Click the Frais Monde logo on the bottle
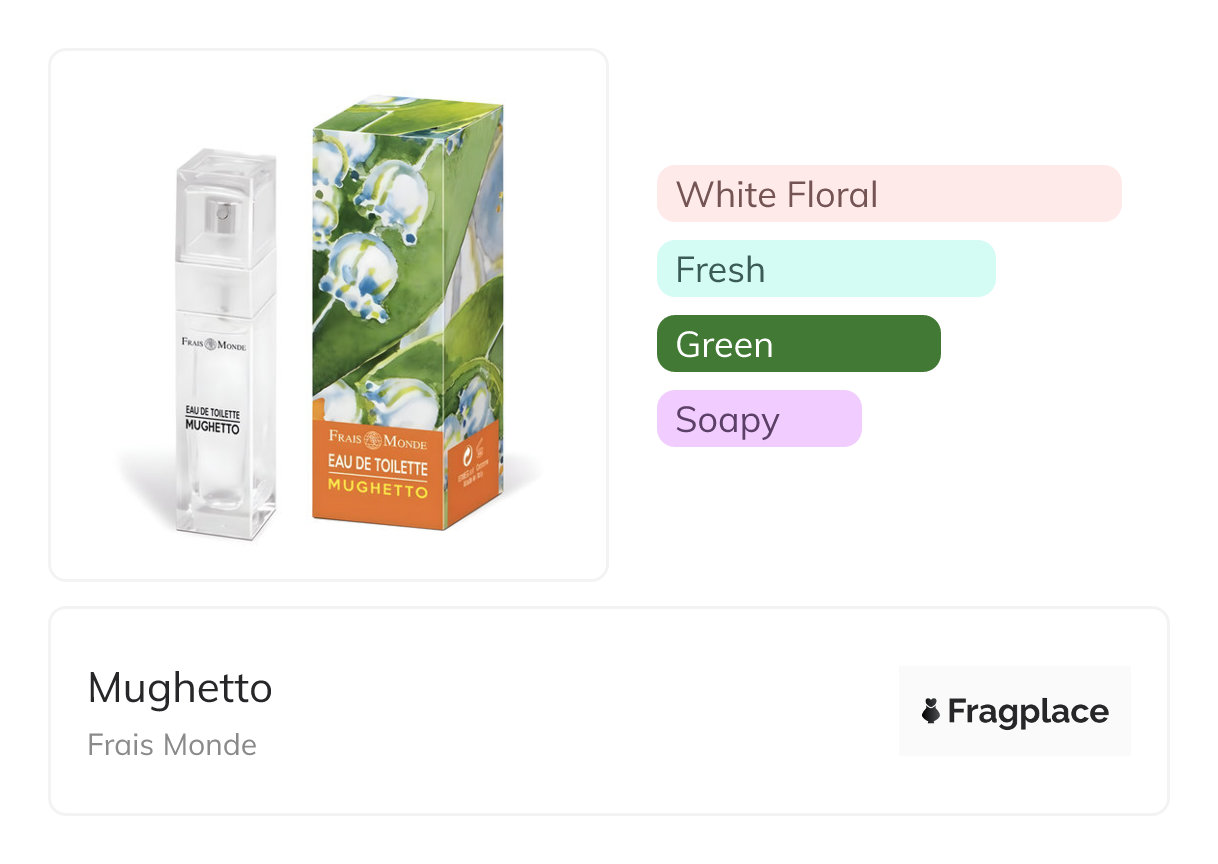This screenshot has height=864, width=1218. [x=213, y=344]
